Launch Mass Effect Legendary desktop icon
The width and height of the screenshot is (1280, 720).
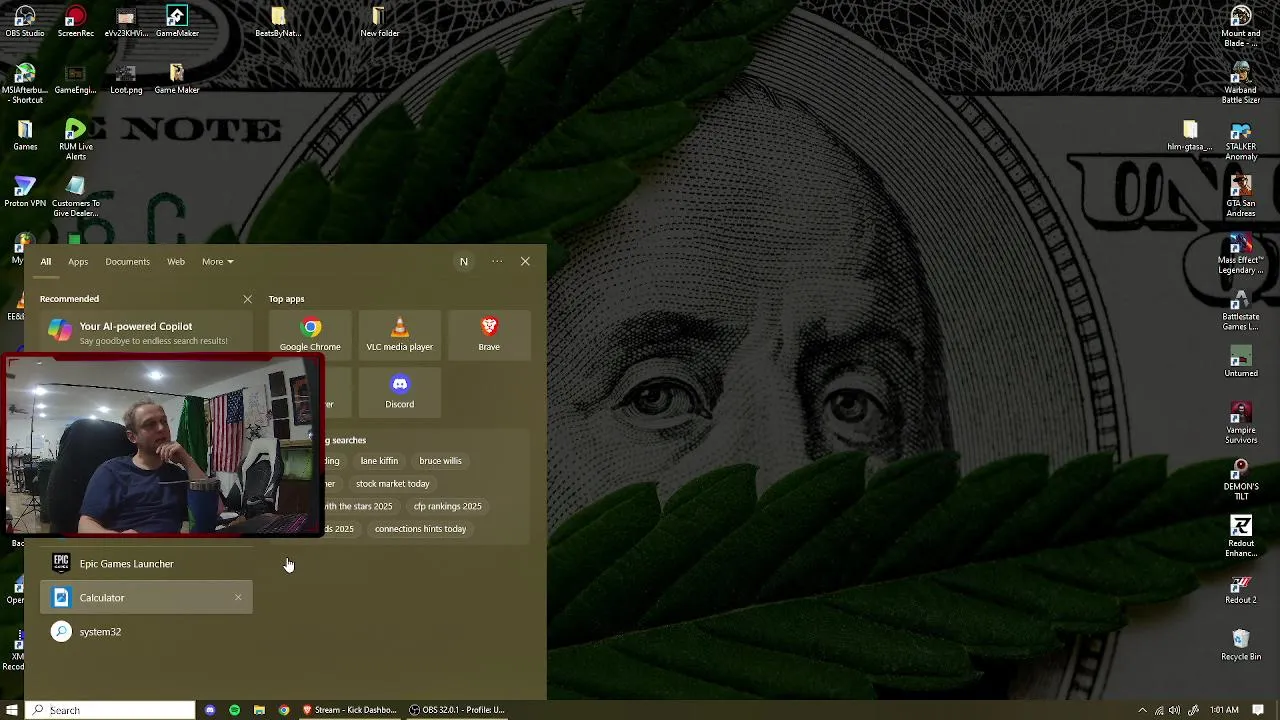point(1241,254)
